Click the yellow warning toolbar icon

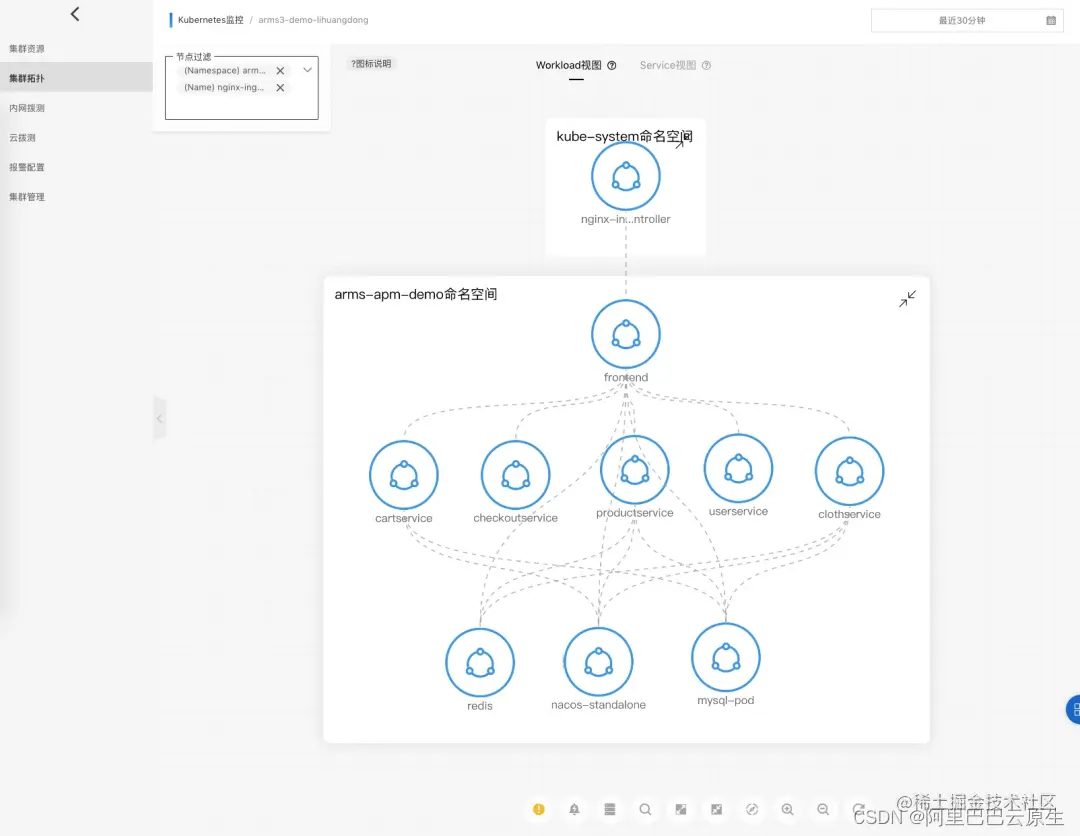539,809
